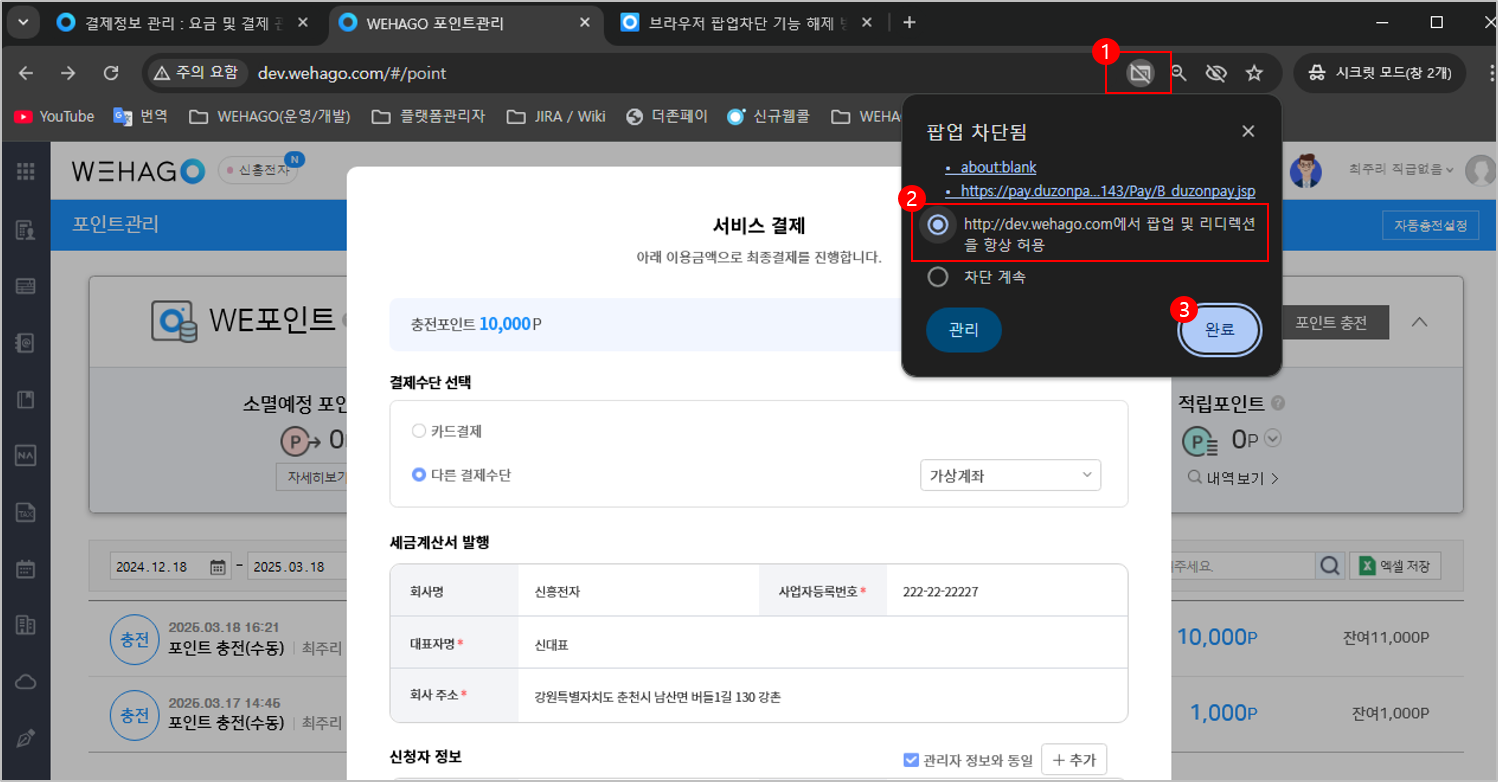1498x782 pixels.
Task: Click the dev.wehago.com address bar URL
Action: (x=352, y=73)
